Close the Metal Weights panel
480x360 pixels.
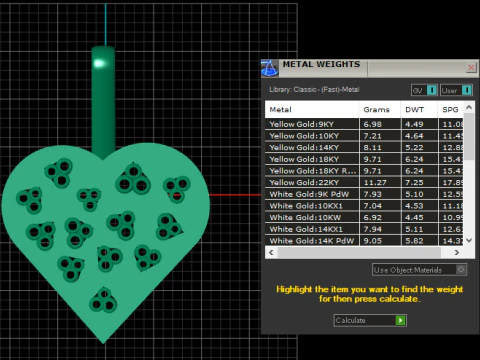pyautogui.click(x=471, y=68)
